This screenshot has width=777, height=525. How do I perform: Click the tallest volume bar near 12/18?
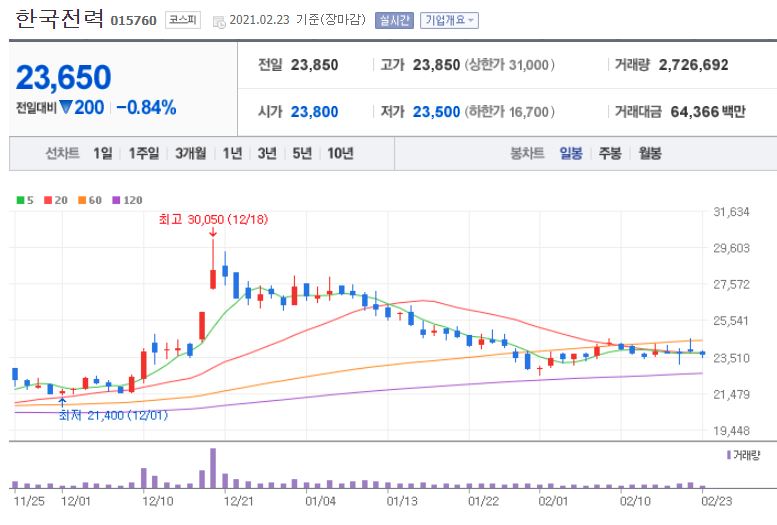213,468
